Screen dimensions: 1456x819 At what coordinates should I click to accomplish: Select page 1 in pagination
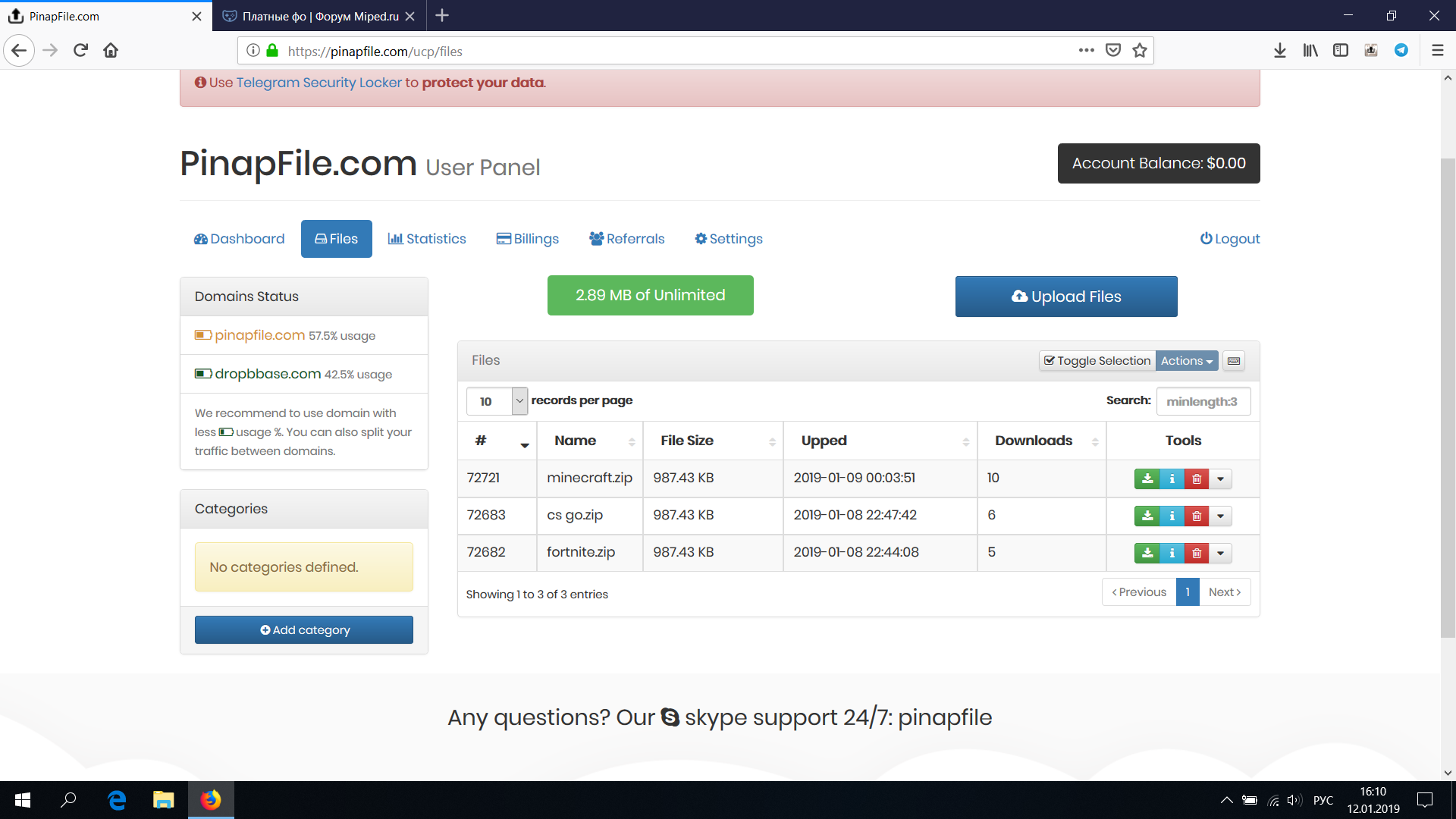[x=1188, y=592]
